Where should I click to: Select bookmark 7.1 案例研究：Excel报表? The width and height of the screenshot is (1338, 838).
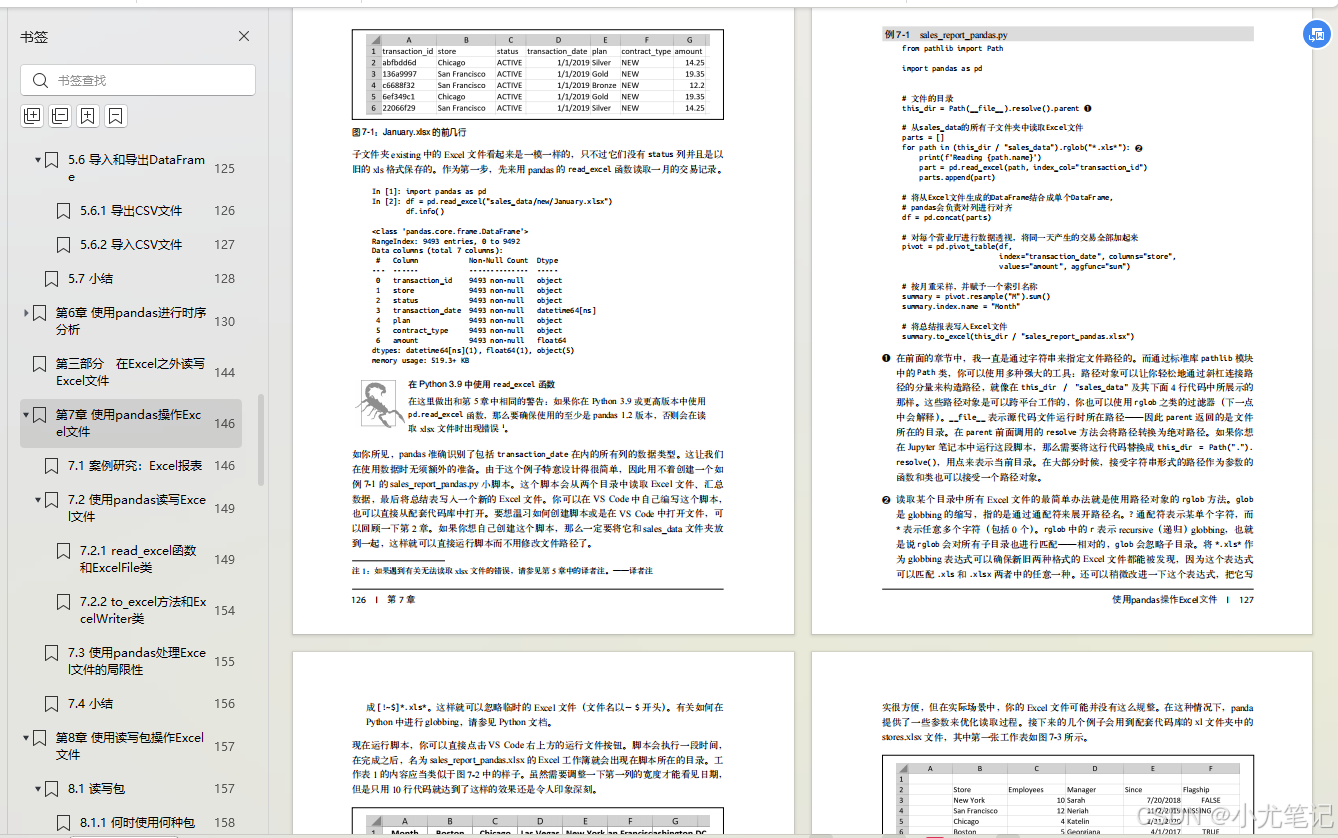coord(135,466)
